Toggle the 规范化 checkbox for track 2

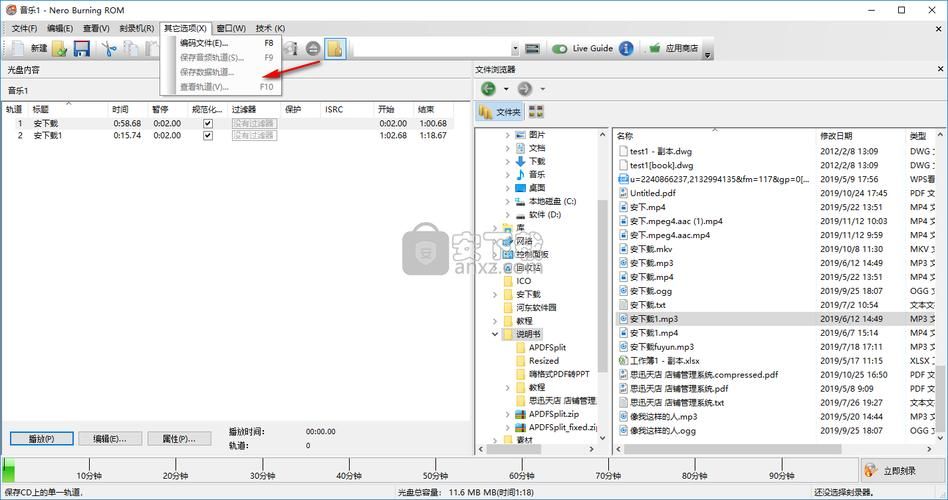208,135
